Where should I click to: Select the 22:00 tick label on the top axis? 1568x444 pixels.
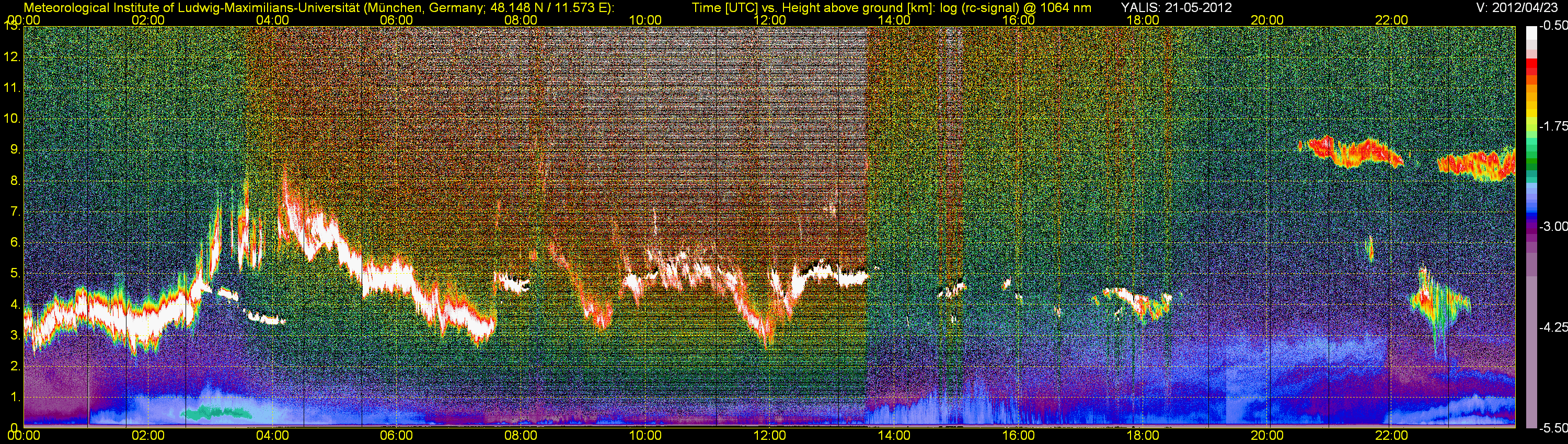click(x=1391, y=20)
